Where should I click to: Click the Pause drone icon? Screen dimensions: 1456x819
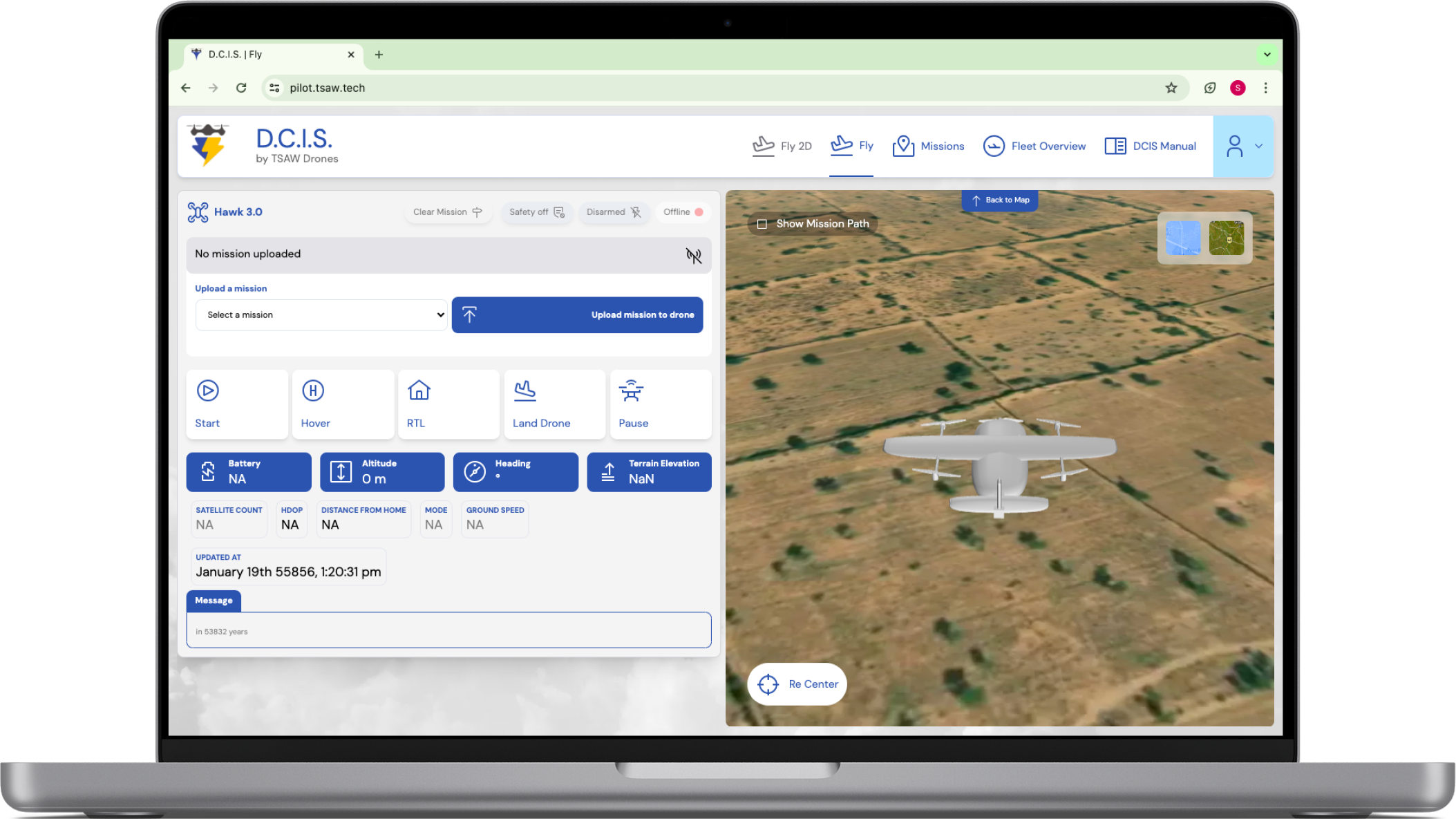(x=631, y=390)
